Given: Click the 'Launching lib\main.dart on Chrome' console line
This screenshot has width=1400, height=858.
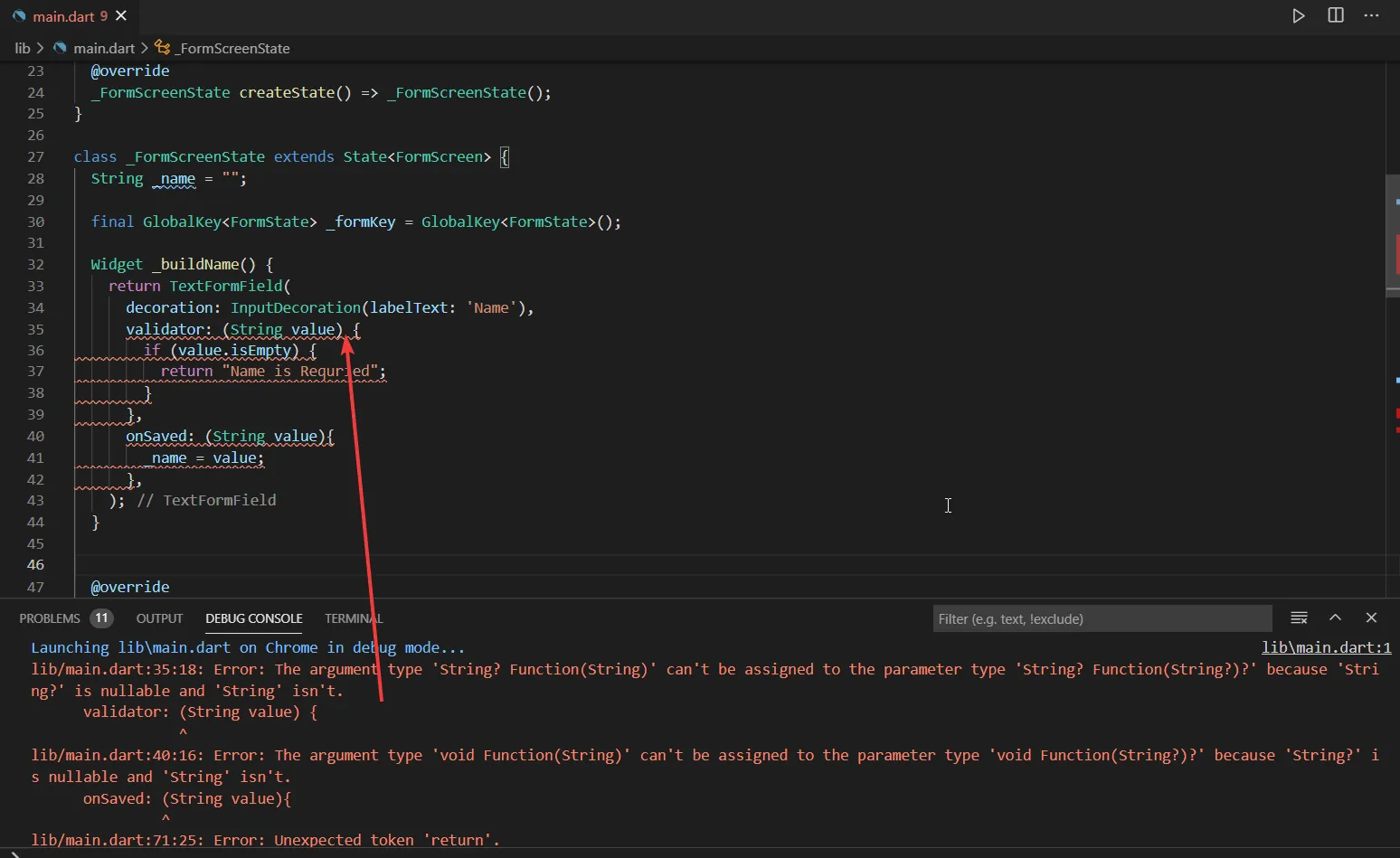Looking at the screenshot, I should pos(248,647).
